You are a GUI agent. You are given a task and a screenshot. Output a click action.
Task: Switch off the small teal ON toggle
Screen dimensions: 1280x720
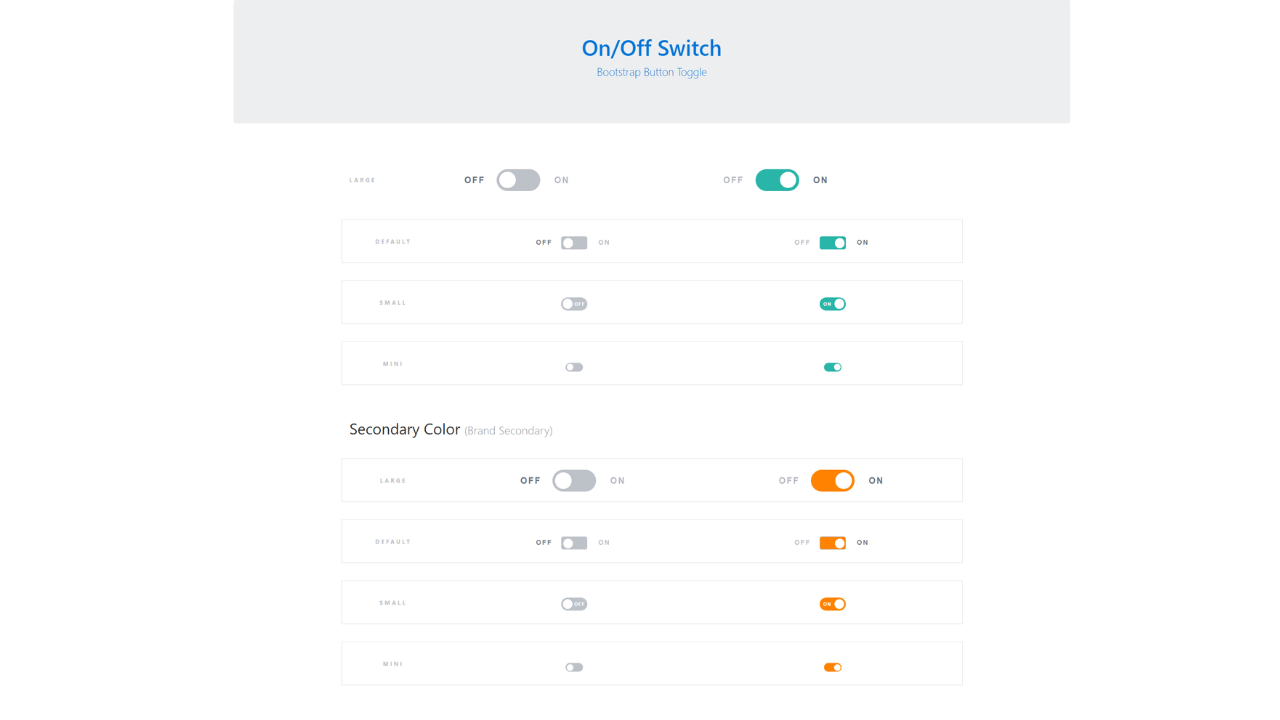(832, 303)
